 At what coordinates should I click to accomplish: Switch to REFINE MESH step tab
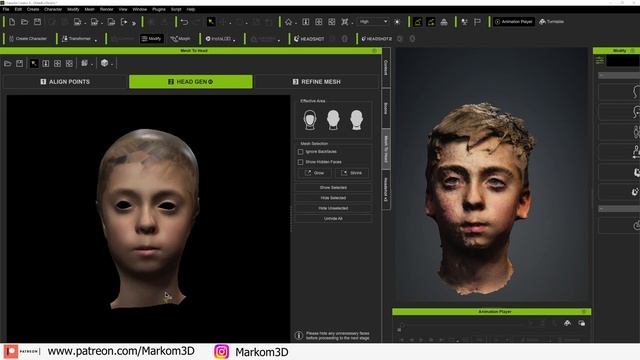coord(316,82)
